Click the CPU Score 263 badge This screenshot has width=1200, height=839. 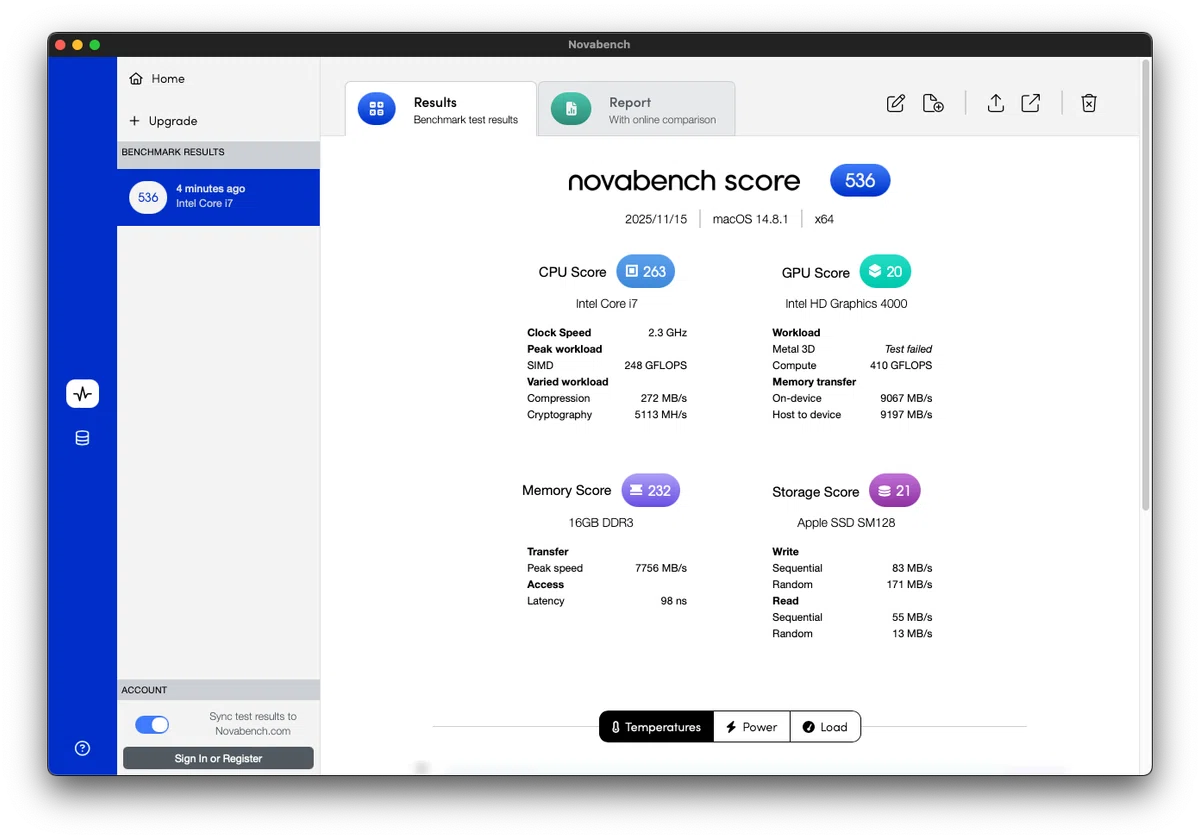pyautogui.click(x=645, y=272)
